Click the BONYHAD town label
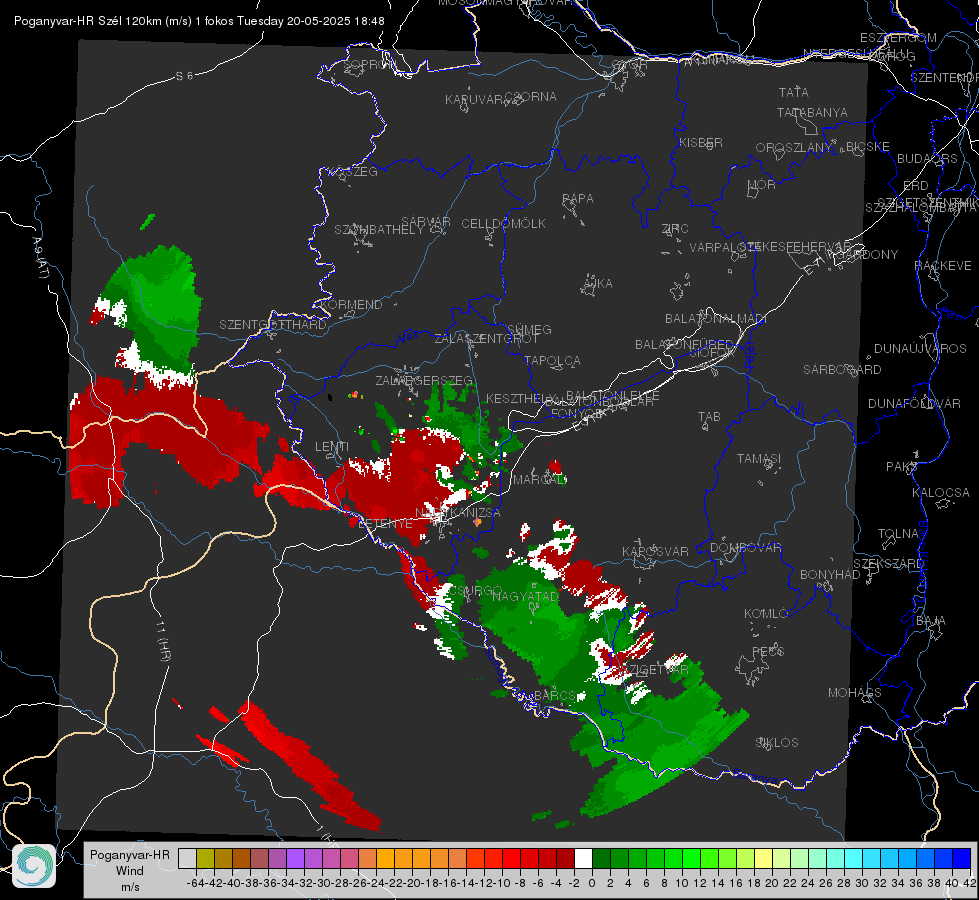Screen dimensions: 979x900 (830, 575)
